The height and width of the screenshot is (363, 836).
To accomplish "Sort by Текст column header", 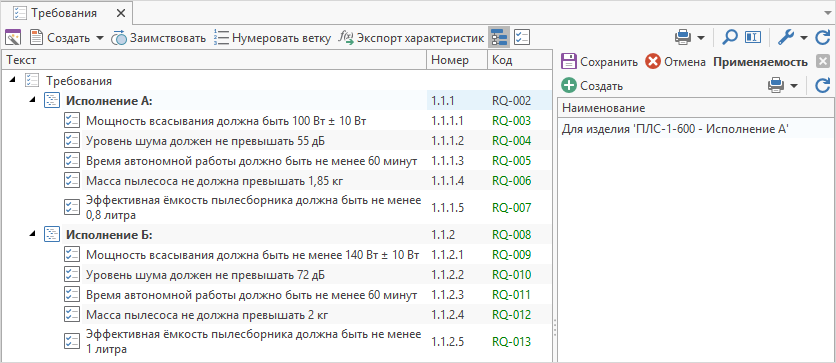I will [214, 60].
